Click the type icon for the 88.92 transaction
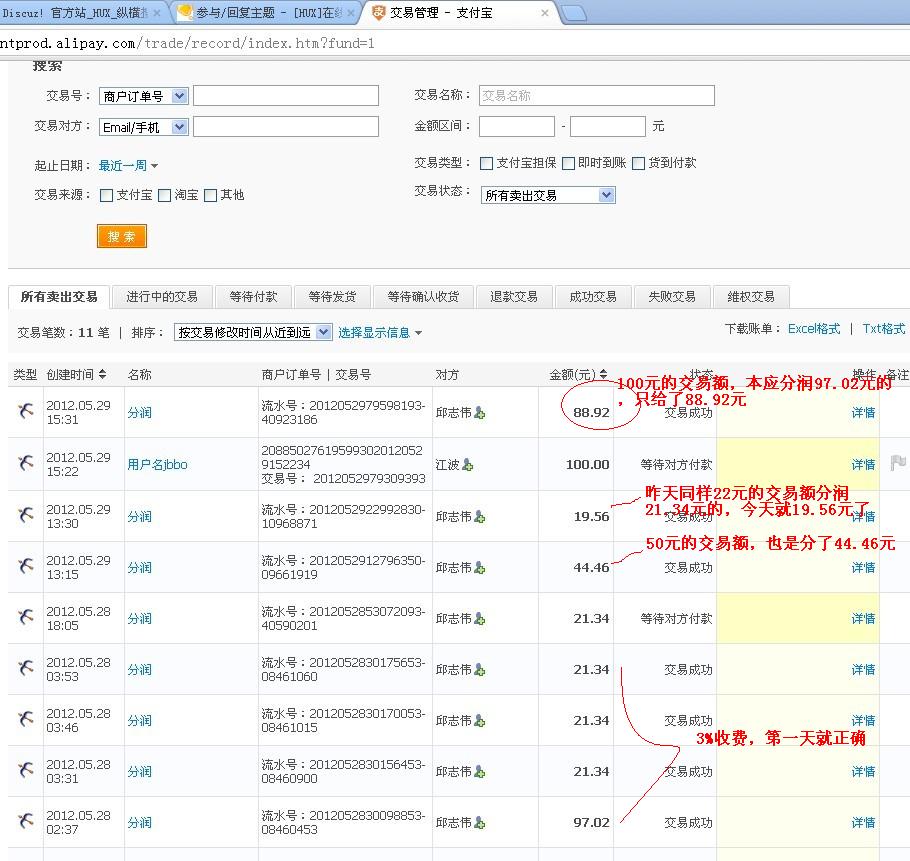 [x=26, y=412]
